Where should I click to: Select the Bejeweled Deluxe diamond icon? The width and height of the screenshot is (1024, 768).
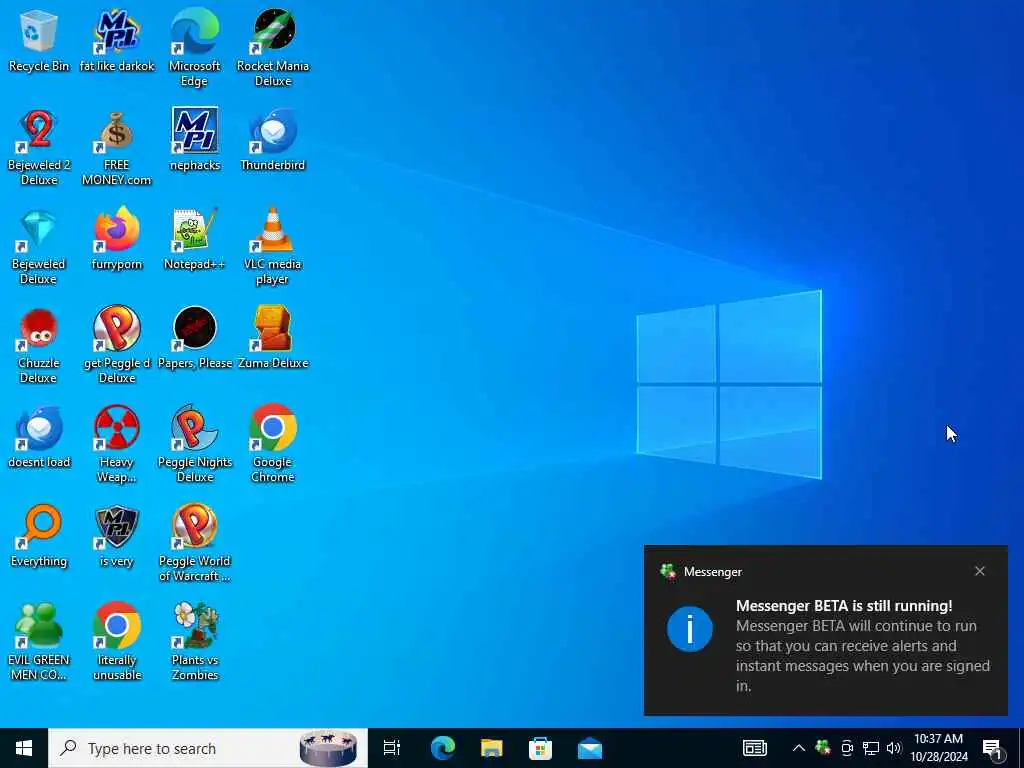[x=39, y=246]
